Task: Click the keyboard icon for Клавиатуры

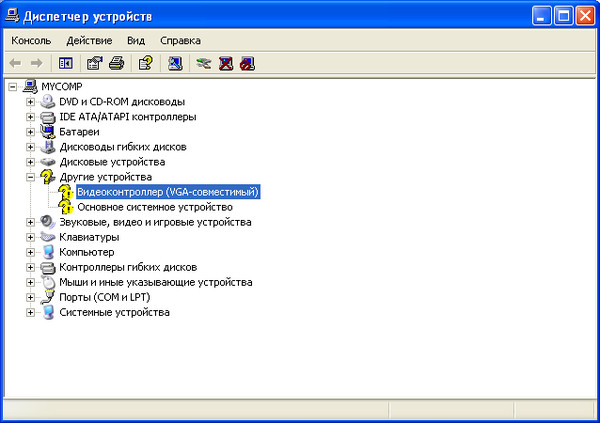Action: (48, 237)
